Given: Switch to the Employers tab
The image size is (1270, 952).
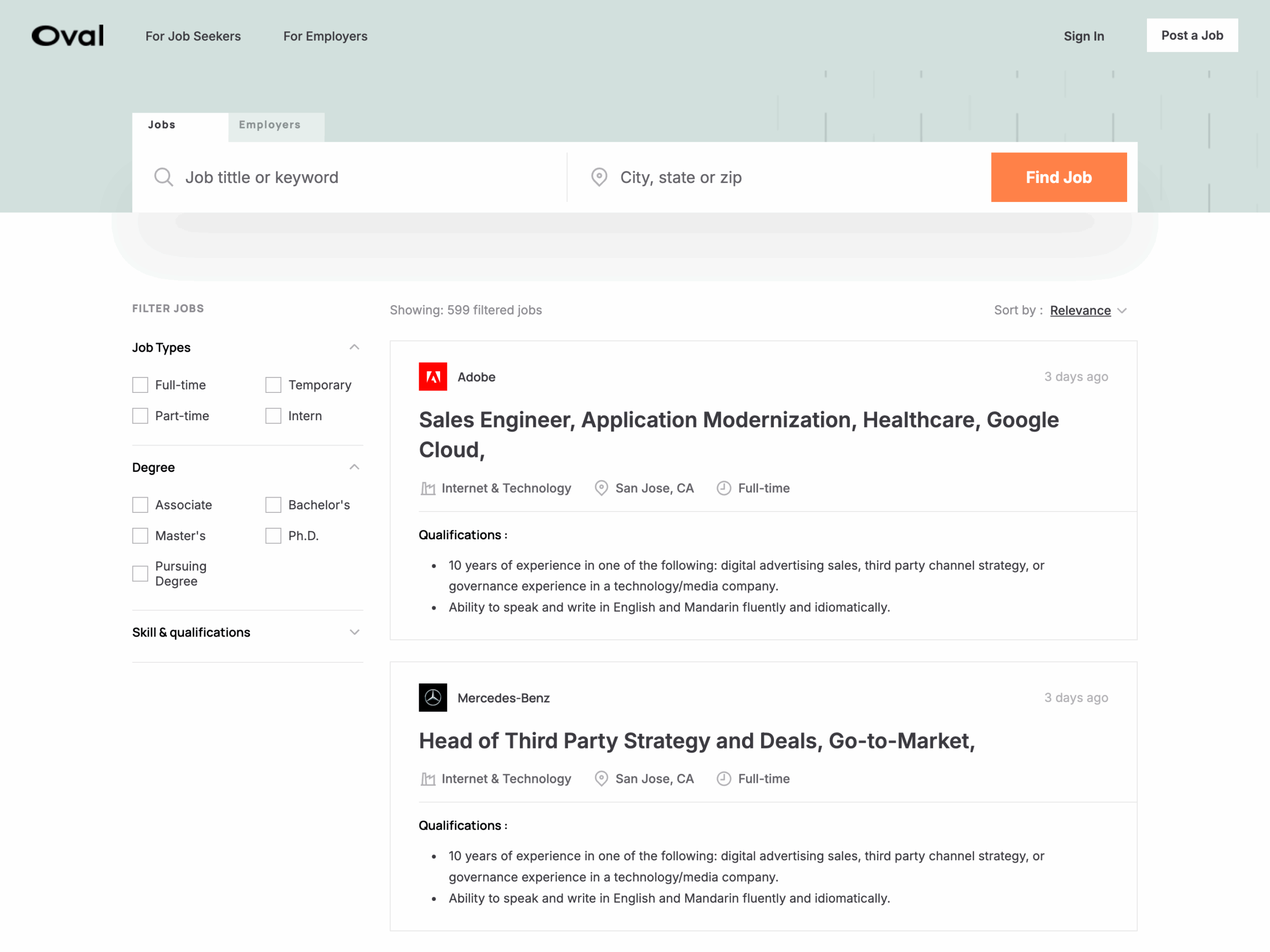Looking at the screenshot, I should tap(270, 125).
